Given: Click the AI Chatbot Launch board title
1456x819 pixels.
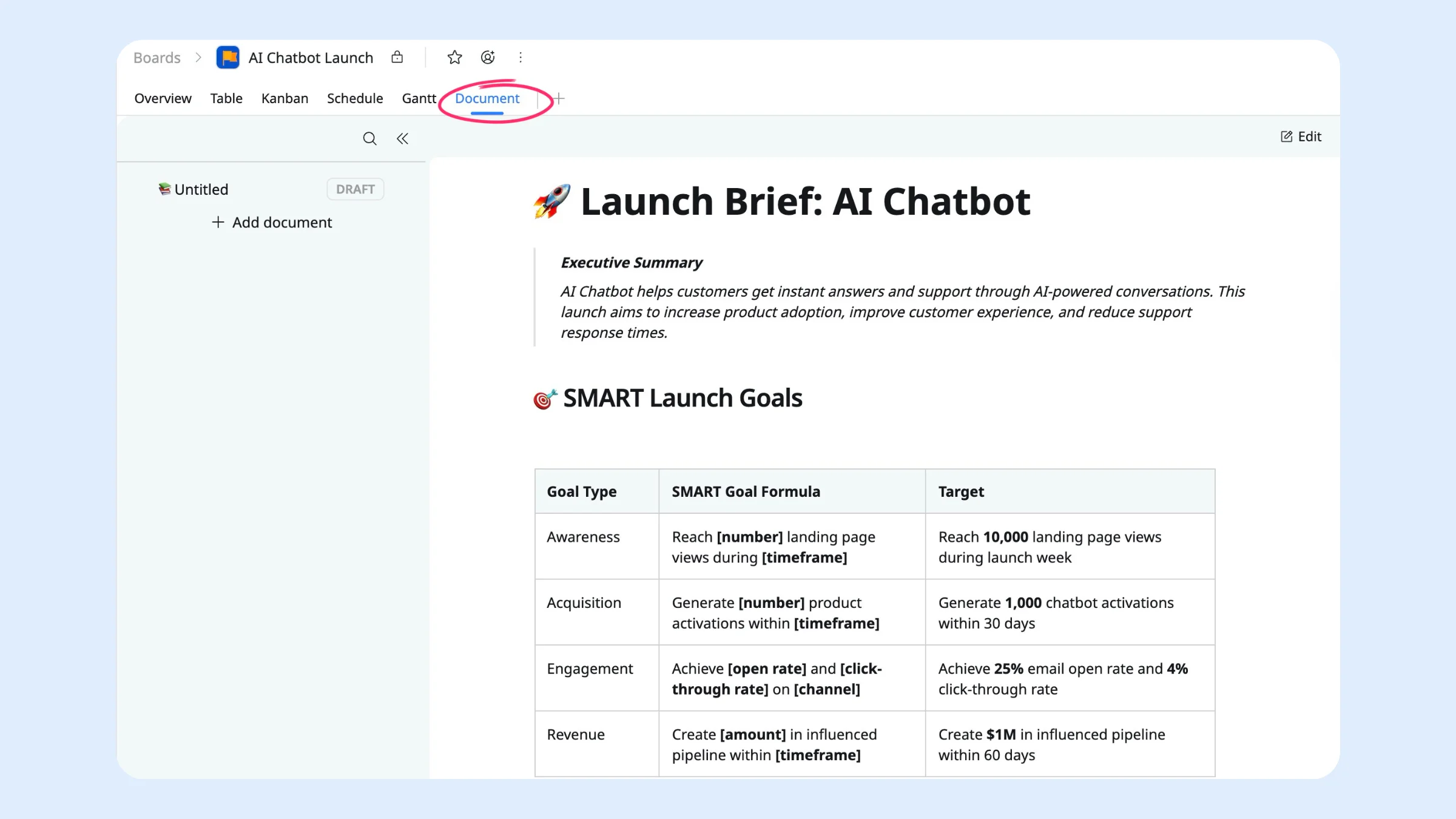Looking at the screenshot, I should pyautogui.click(x=311, y=58).
